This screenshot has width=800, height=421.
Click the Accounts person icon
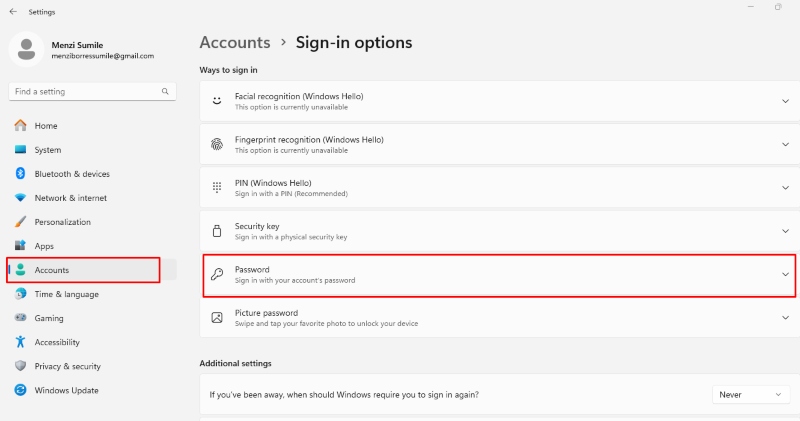pyautogui.click(x=20, y=270)
